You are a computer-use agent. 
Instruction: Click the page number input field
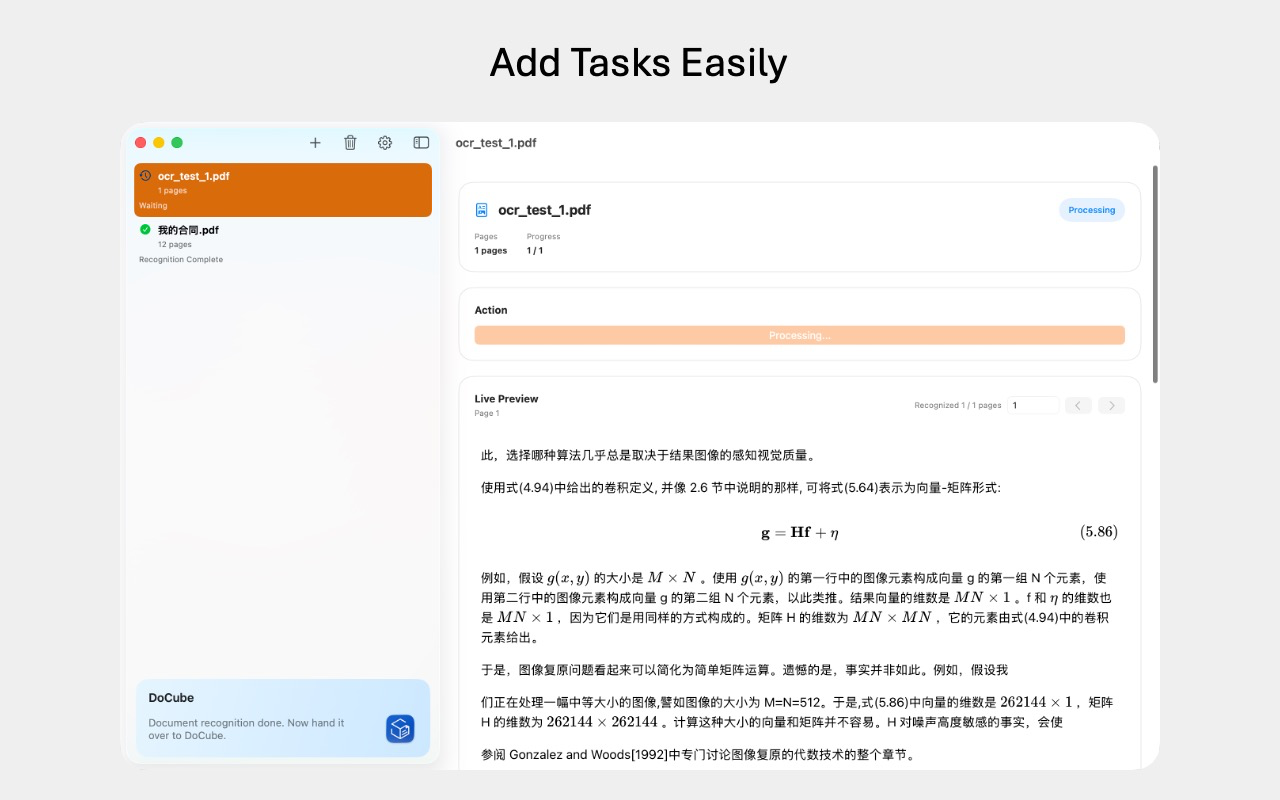coord(1033,405)
